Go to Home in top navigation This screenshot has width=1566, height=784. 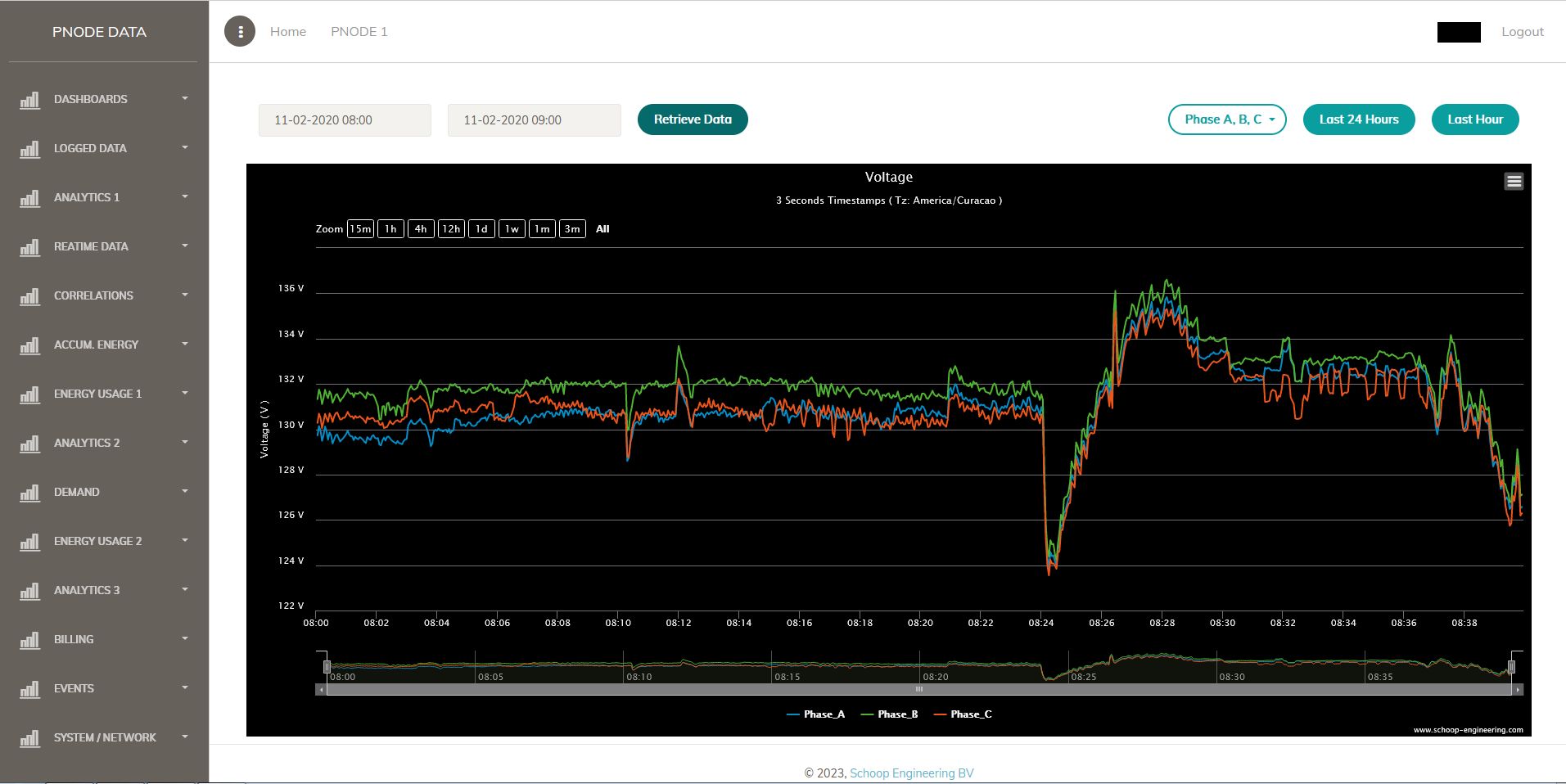pyautogui.click(x=288, y=32)
